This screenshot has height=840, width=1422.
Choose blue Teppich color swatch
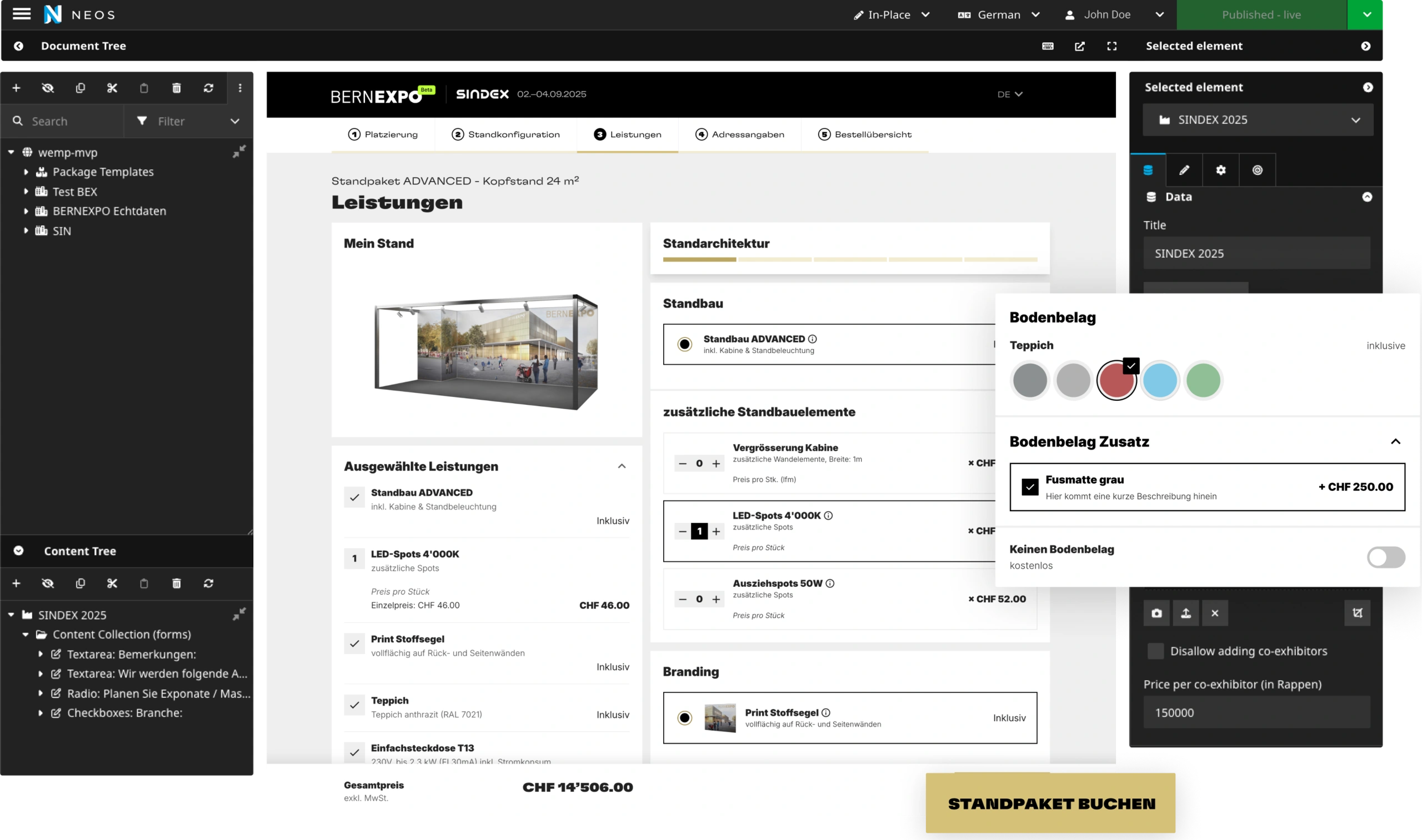[1160, 380]
